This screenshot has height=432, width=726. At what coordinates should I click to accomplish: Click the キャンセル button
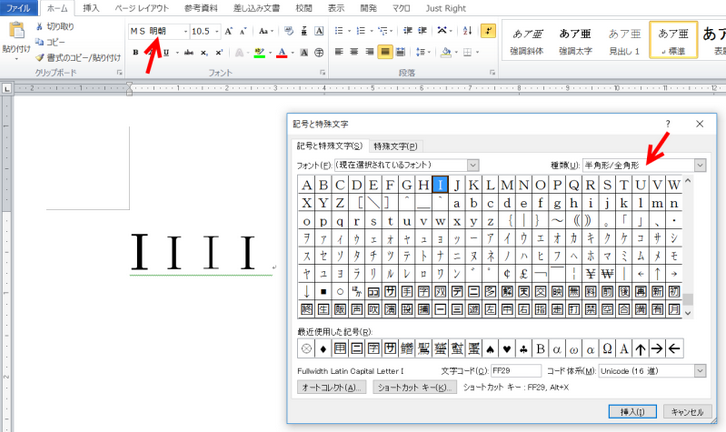pos(687,411)
